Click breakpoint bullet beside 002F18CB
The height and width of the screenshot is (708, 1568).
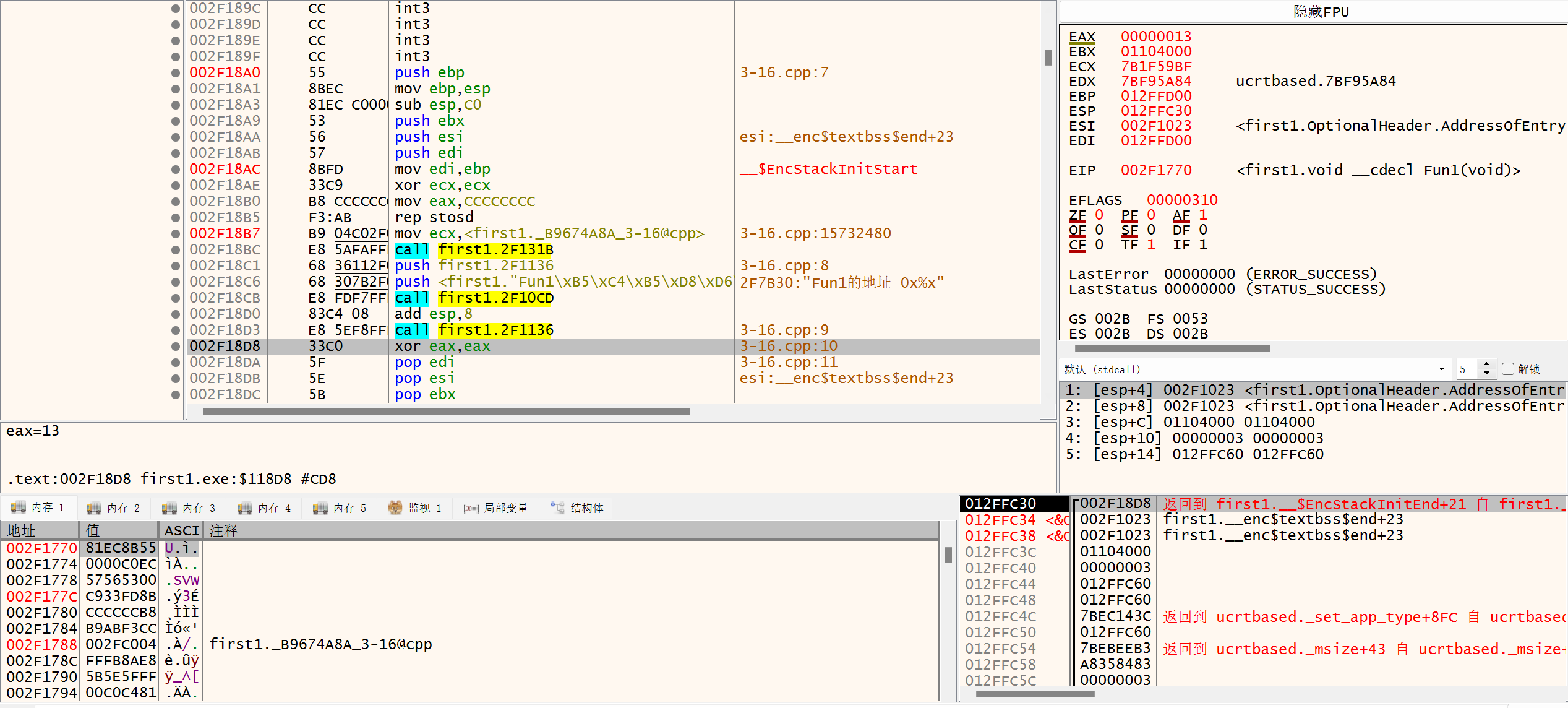tap(176, 298)
